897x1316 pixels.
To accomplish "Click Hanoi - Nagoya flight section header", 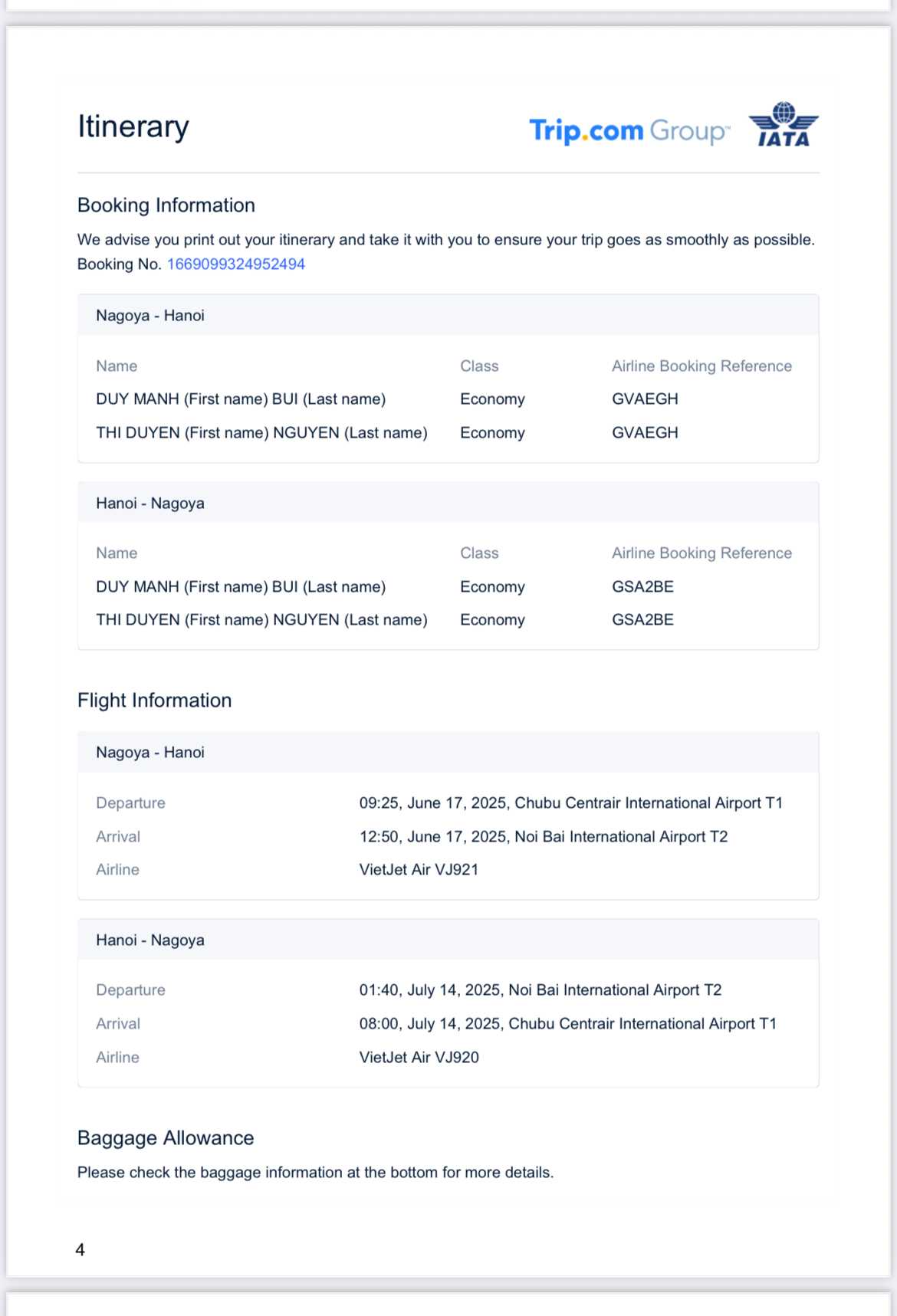I will [150, 940].
